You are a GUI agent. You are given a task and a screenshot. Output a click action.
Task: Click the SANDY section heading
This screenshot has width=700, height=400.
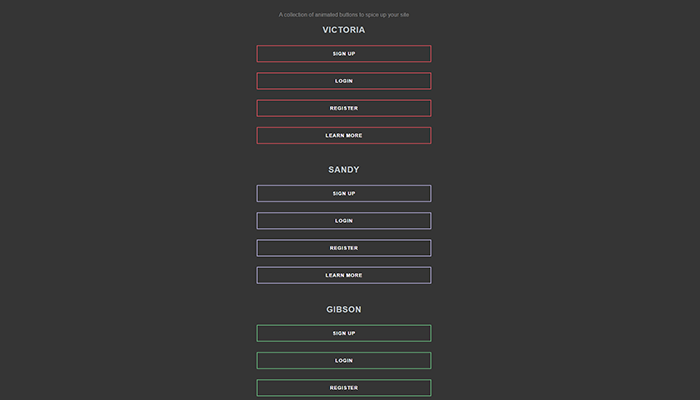pyautogui.click(x=344, y=170)
